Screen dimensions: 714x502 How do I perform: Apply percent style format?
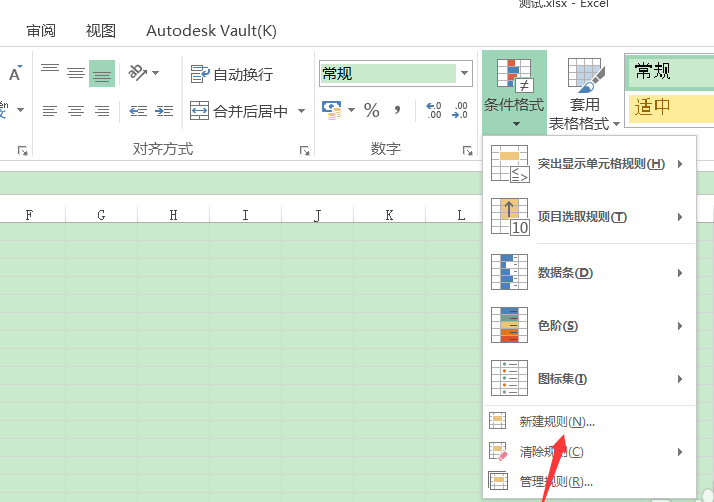click(x=371, y=110)
